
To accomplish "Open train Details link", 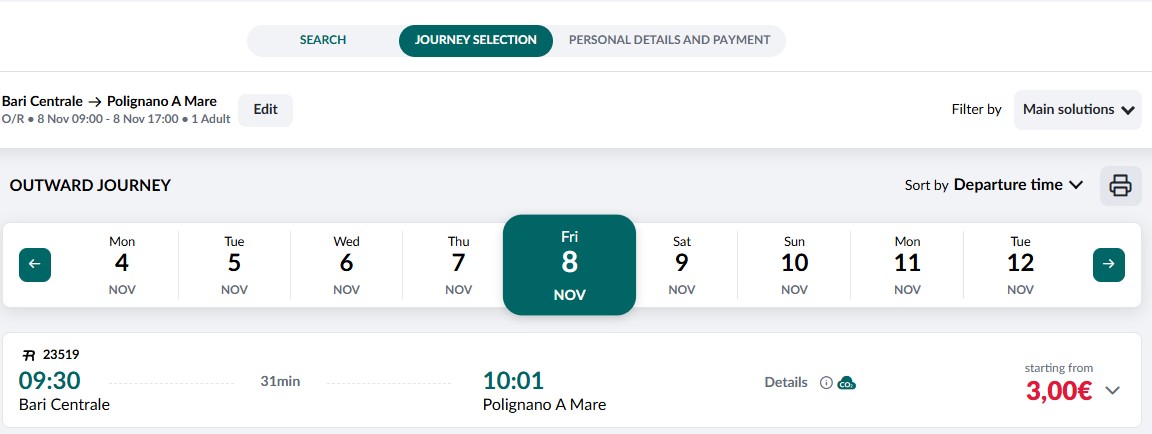I will pos(786,383).
